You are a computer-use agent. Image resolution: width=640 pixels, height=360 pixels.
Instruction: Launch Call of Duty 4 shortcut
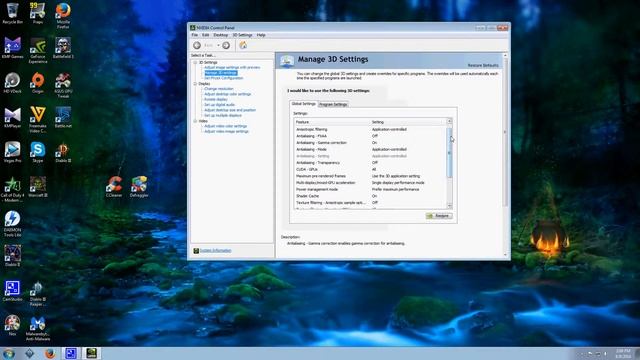tap(12, 189)
